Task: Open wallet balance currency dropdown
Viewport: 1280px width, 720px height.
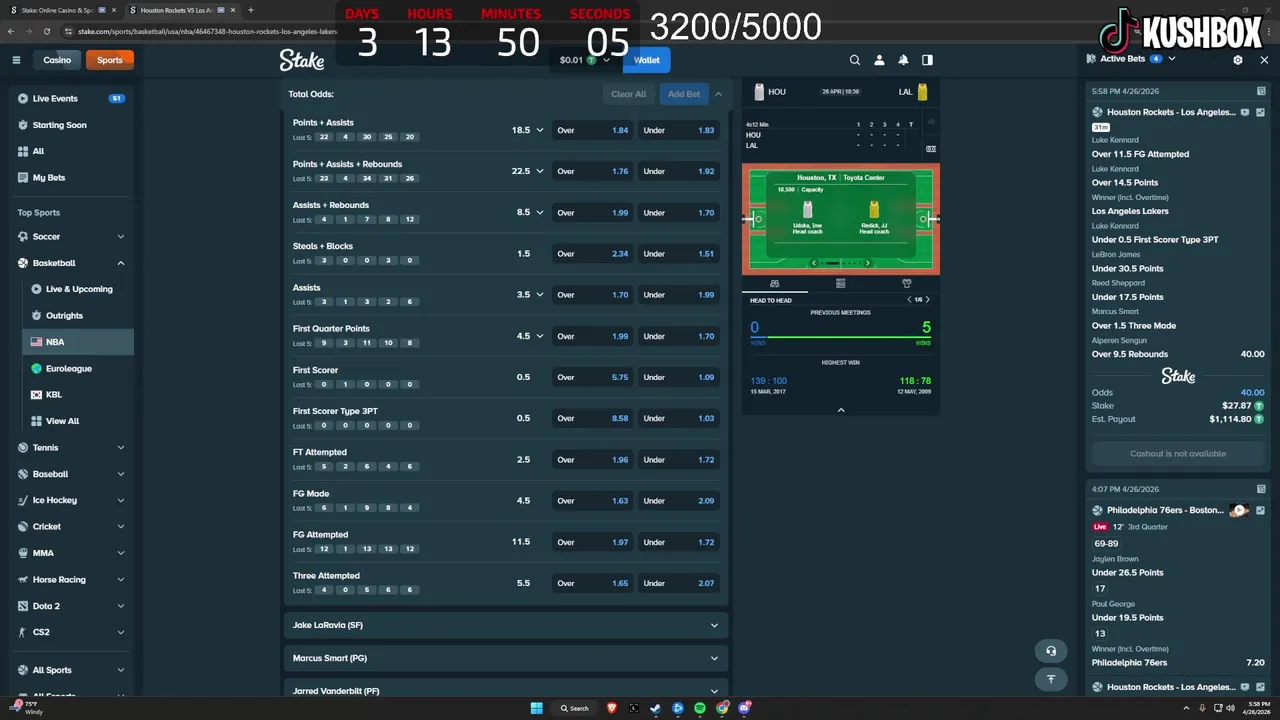Action: 606,60
